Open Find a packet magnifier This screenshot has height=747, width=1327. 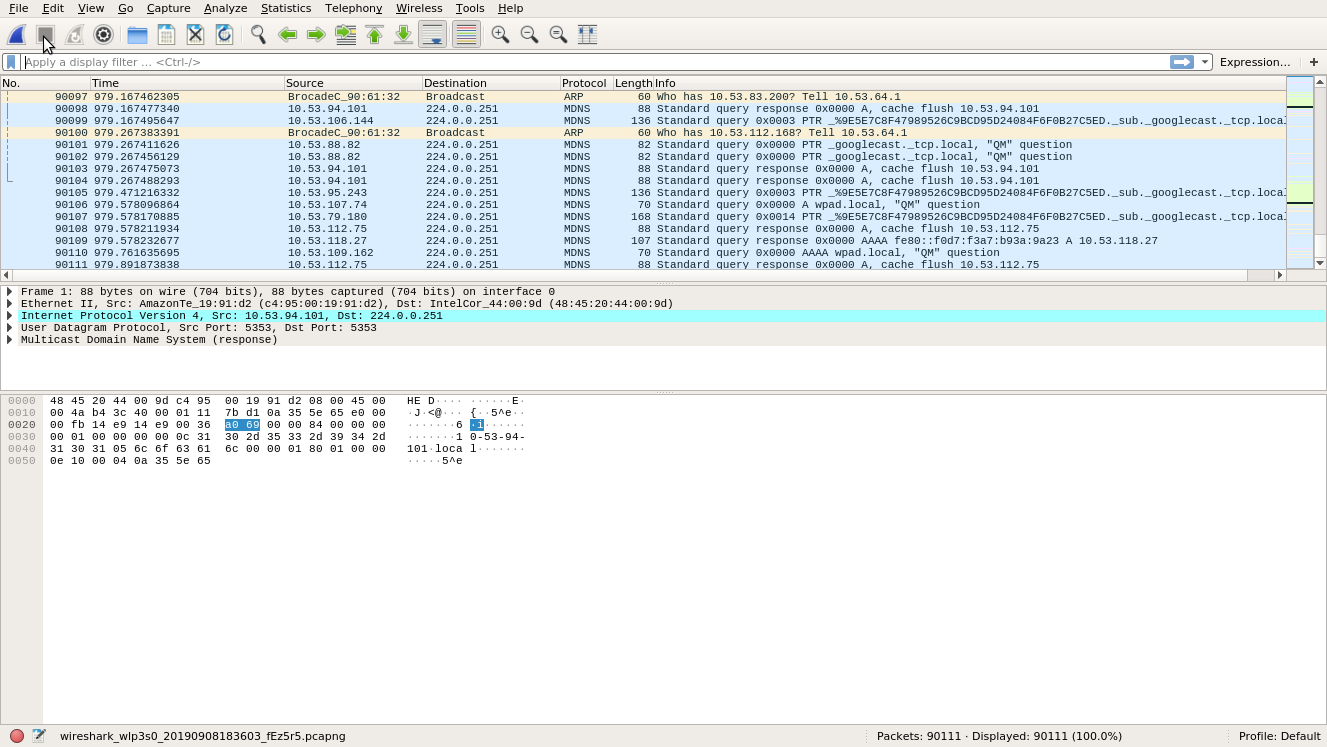click(x=258, y=34)
